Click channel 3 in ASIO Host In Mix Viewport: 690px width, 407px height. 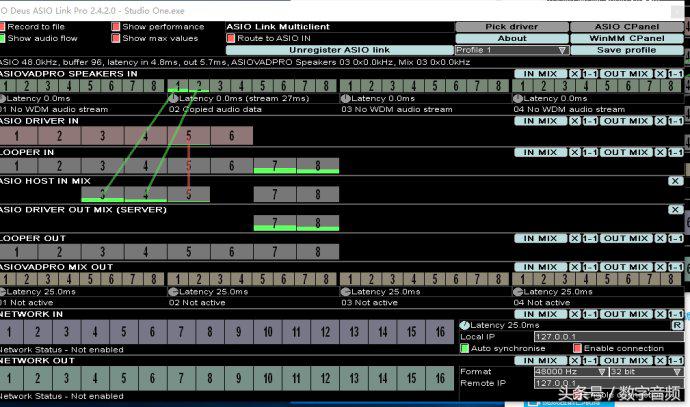click(103, 193)
